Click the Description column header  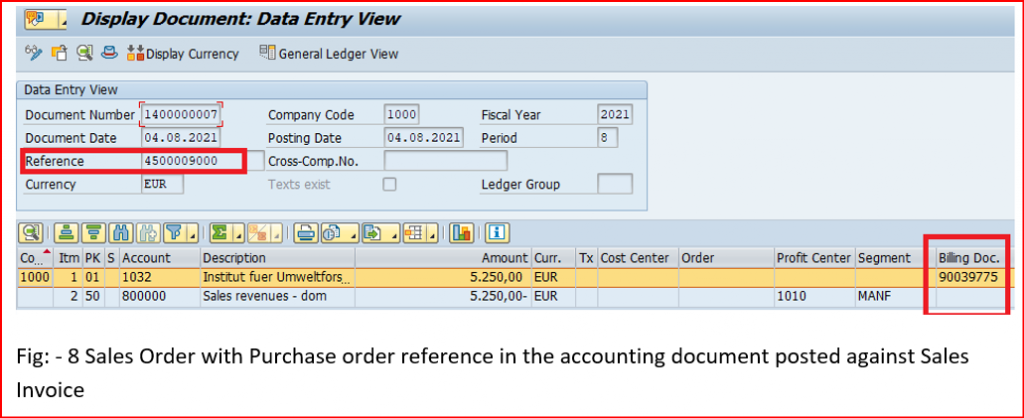pyautogui.click(x=278, y=257)
